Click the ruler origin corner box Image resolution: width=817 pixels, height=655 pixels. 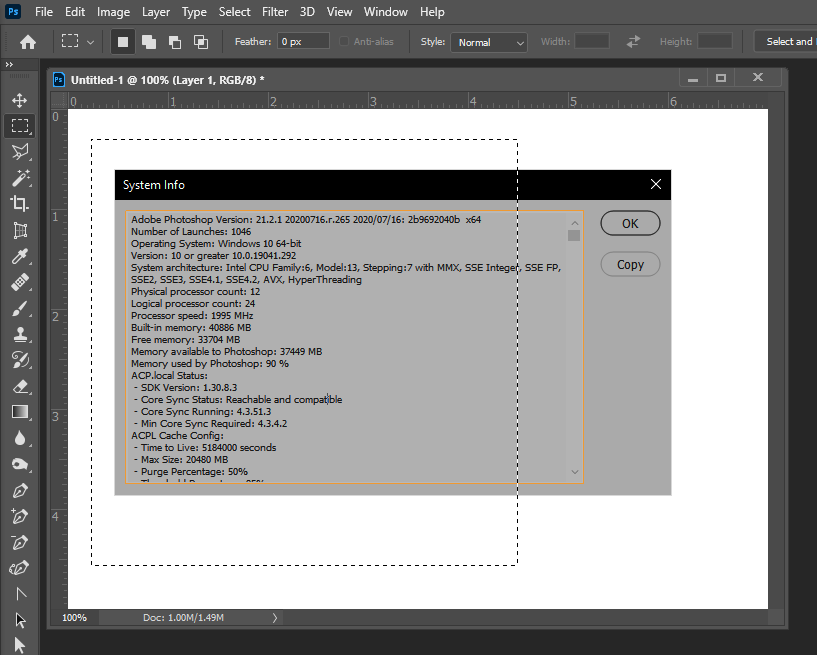pyautogui.click(x=59, y=101)
